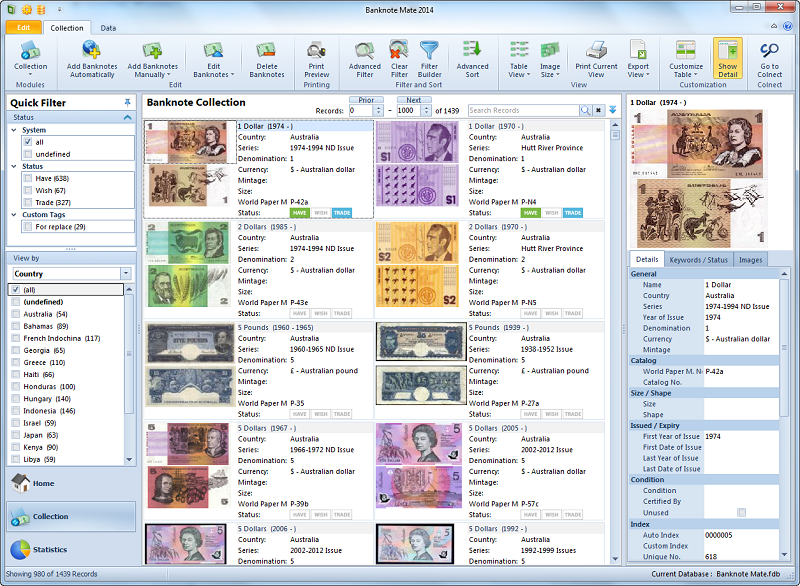
Task: Click the search magnifier icon
Action: [585, 110]
